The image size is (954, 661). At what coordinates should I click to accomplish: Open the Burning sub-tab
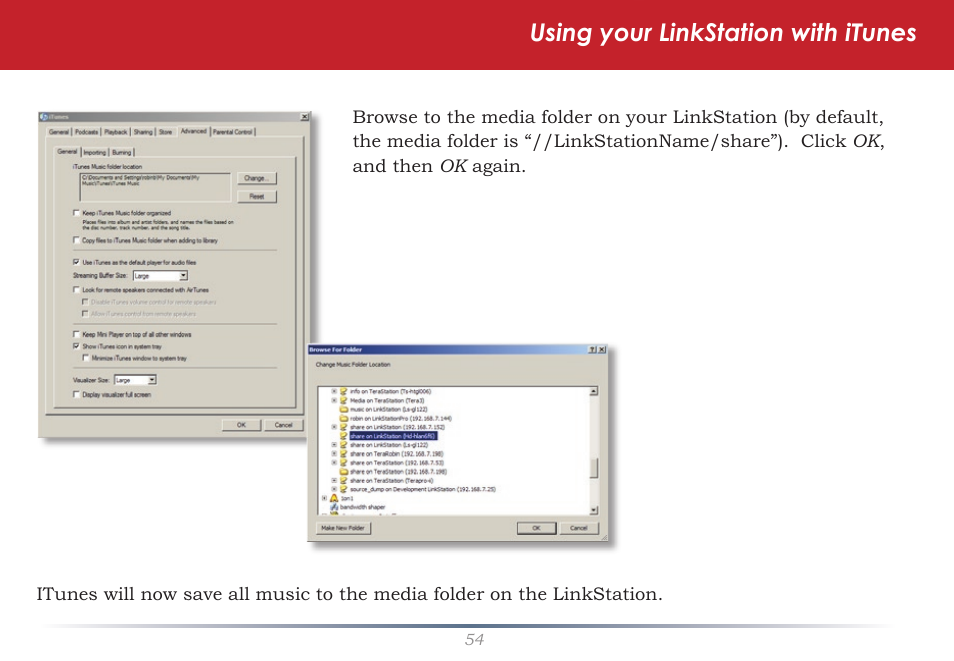coord(122,152)
